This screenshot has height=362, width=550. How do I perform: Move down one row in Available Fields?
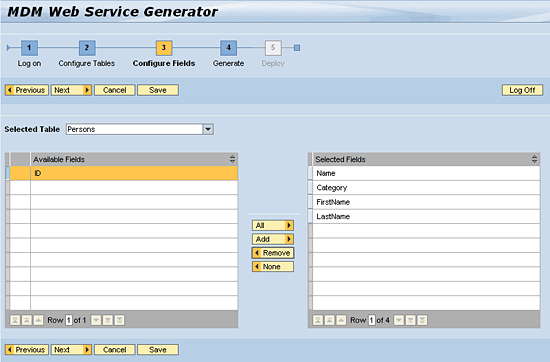tap(96, 320)
